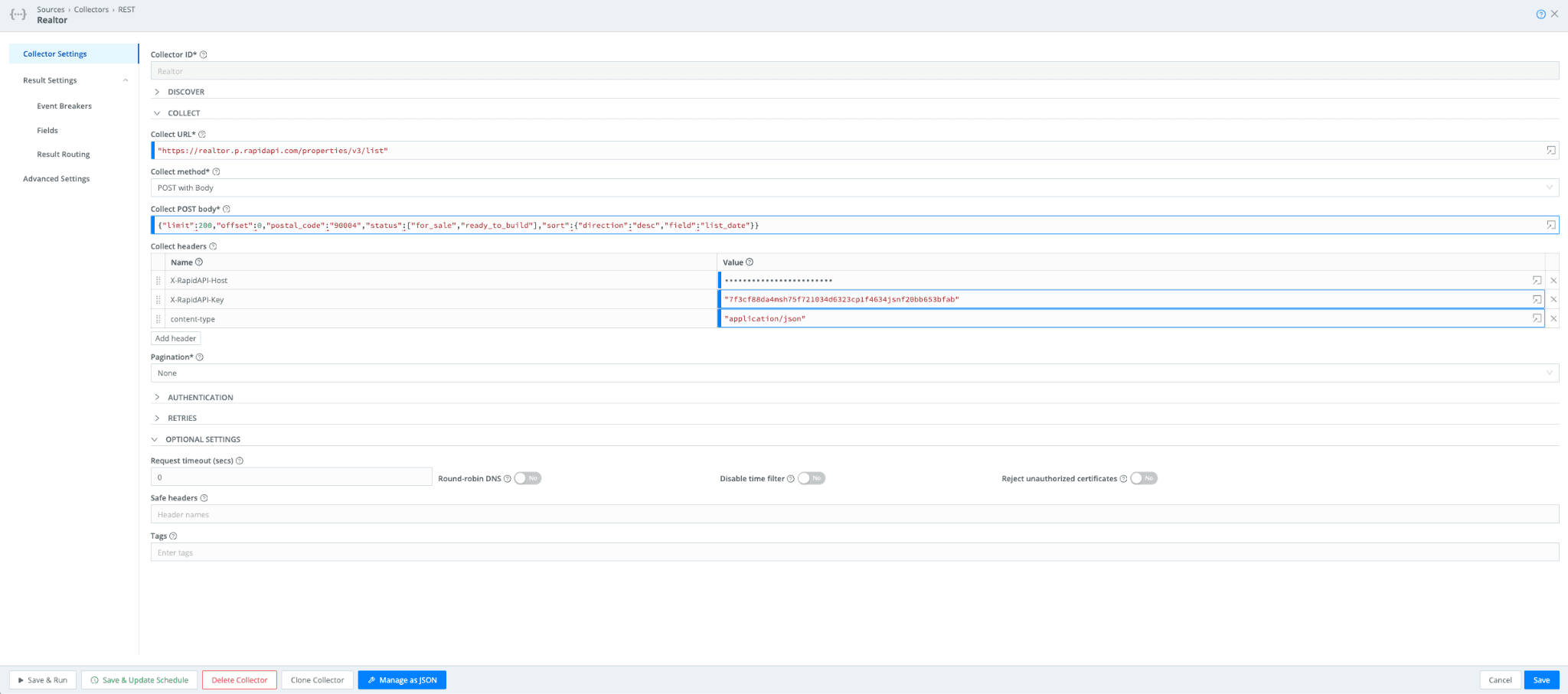
Task: Click the Request timeout input field
Action: pos(291,477)
